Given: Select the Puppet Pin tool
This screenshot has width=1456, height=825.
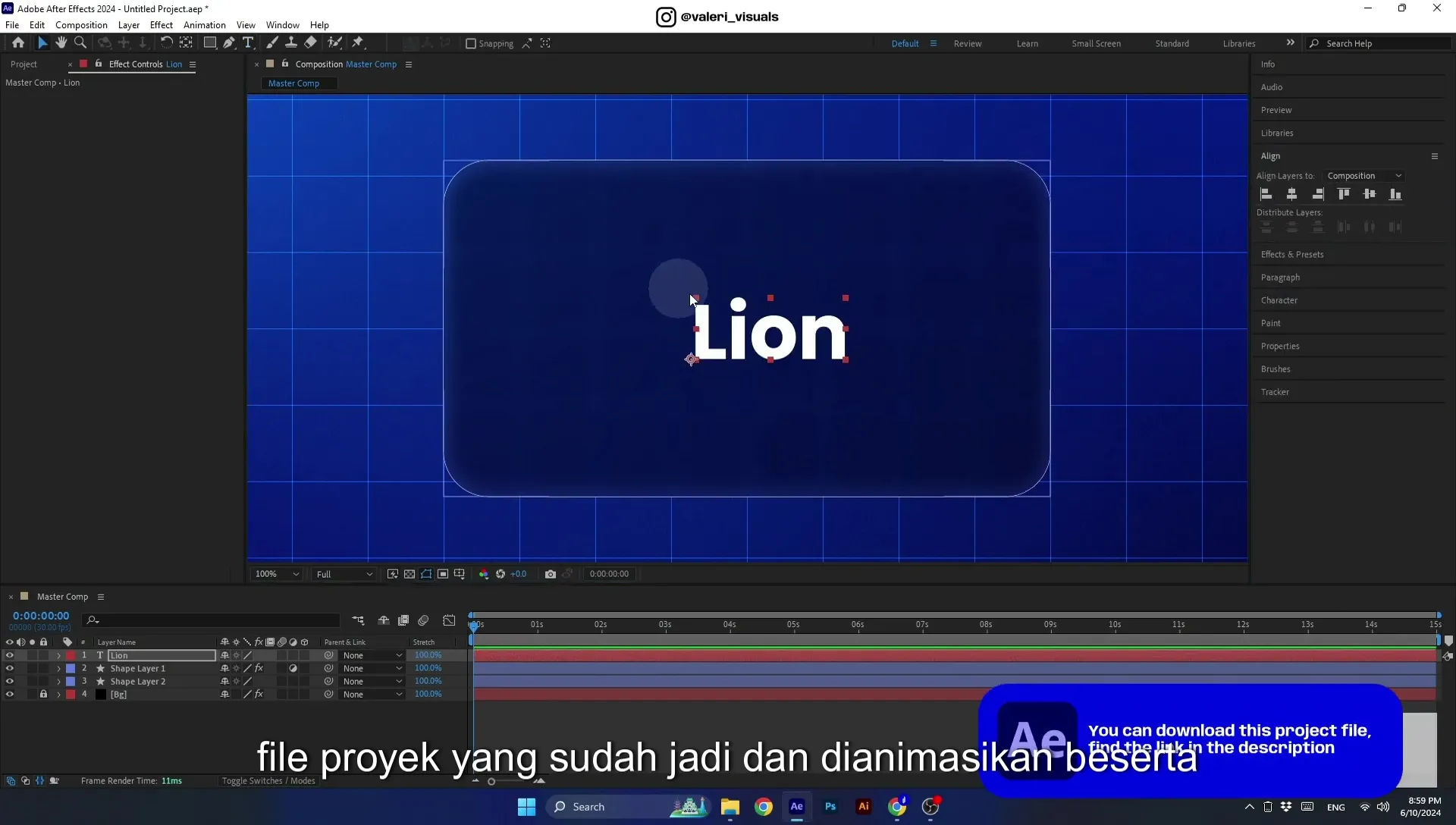Looking at the screenshot, I should [x=358, y=43].
